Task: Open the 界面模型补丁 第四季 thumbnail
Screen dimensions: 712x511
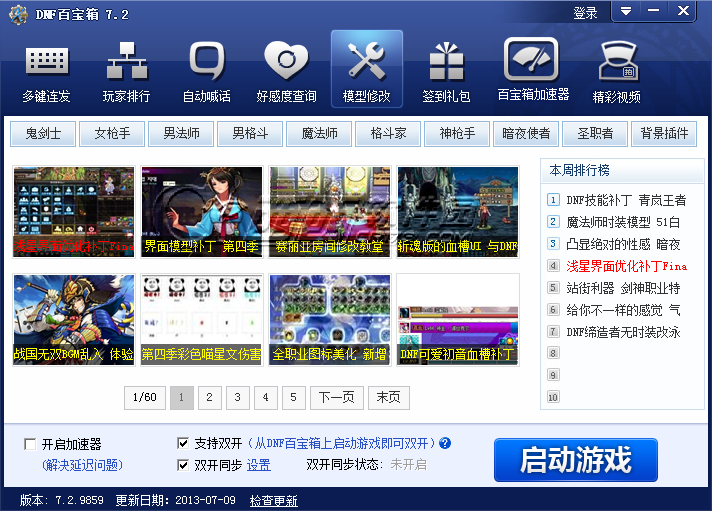Action: click(202, 212)
